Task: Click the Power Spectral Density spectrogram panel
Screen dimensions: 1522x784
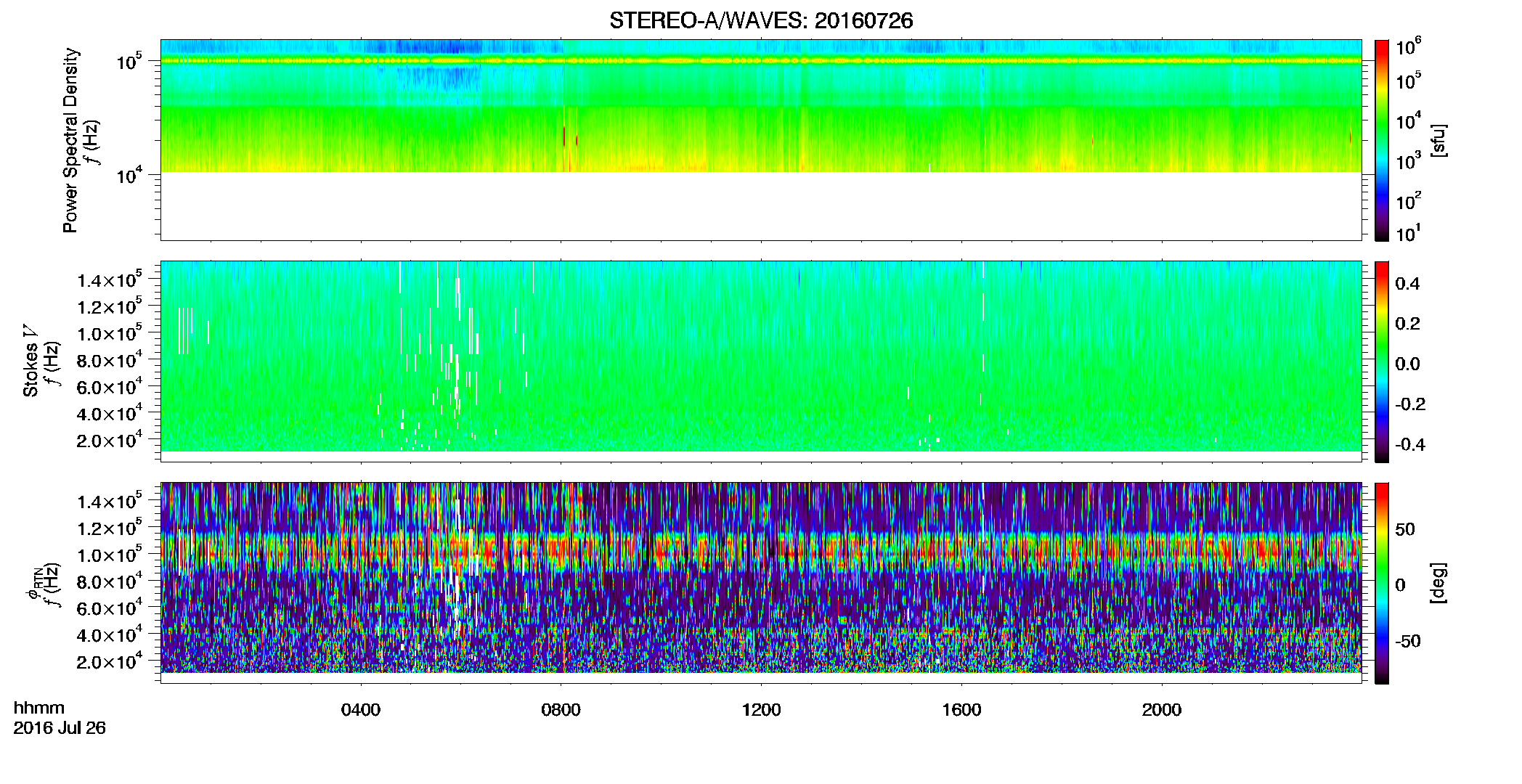Action: pyautogui.click(x=761, y=139)
